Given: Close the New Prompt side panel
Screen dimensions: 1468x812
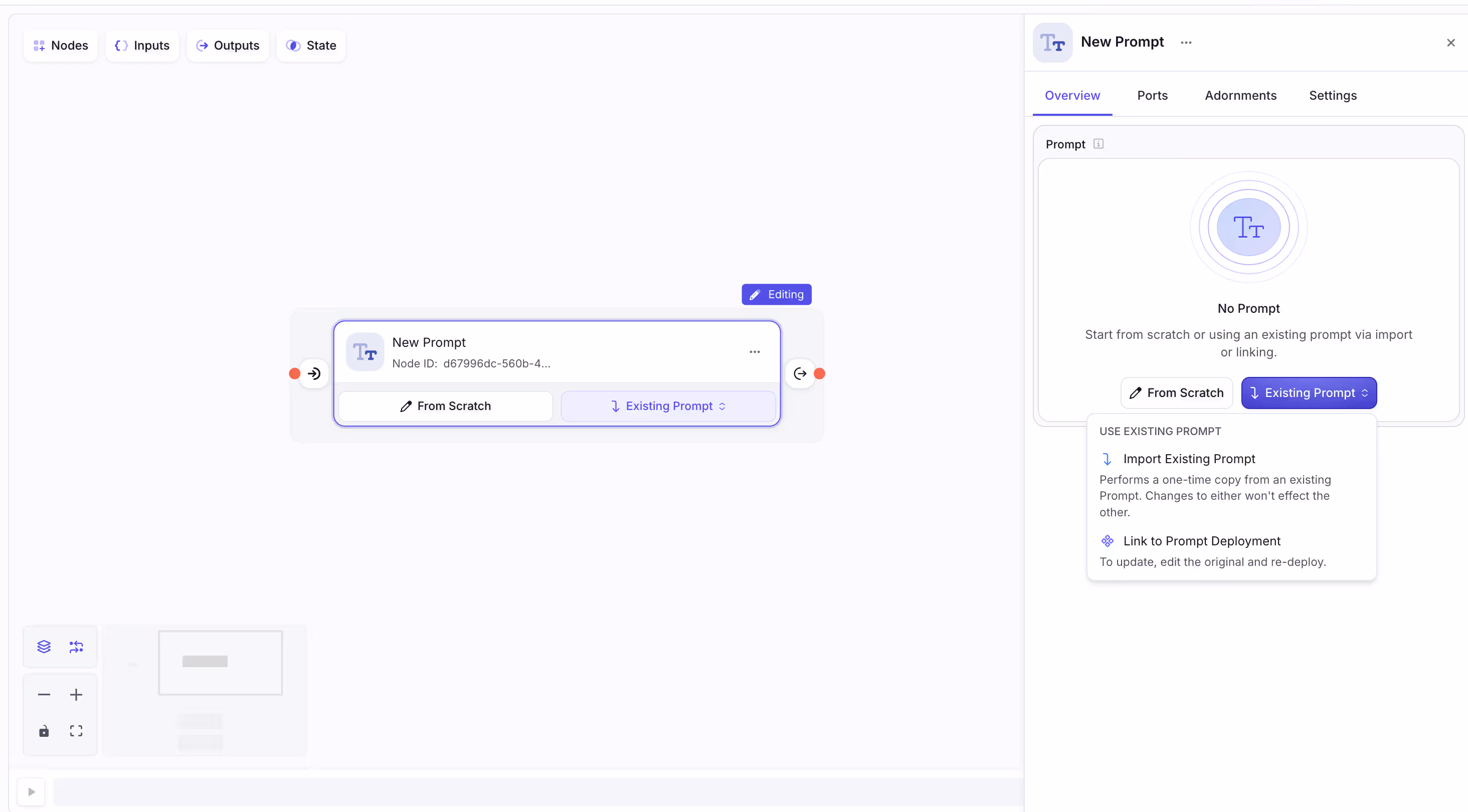Looking at the screenshot, I should [x=1451, y=43].
